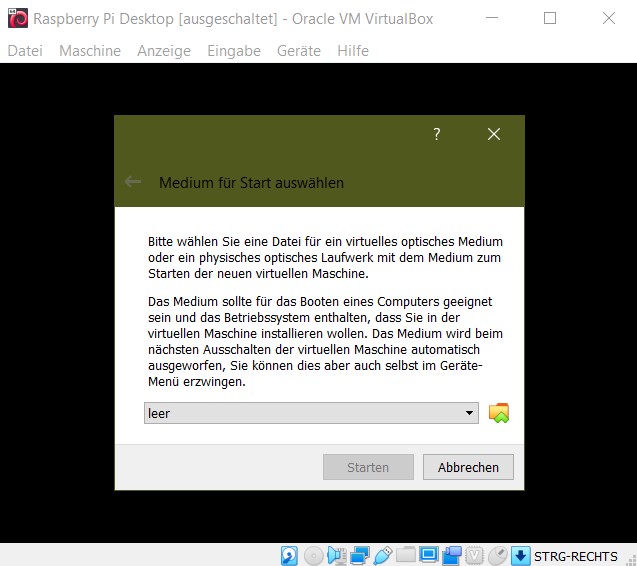Click the 'Medium für Start auswählen' heading
Image resolution: width=637 pixels, height=566 pixels.
click(x=251, y=183)
